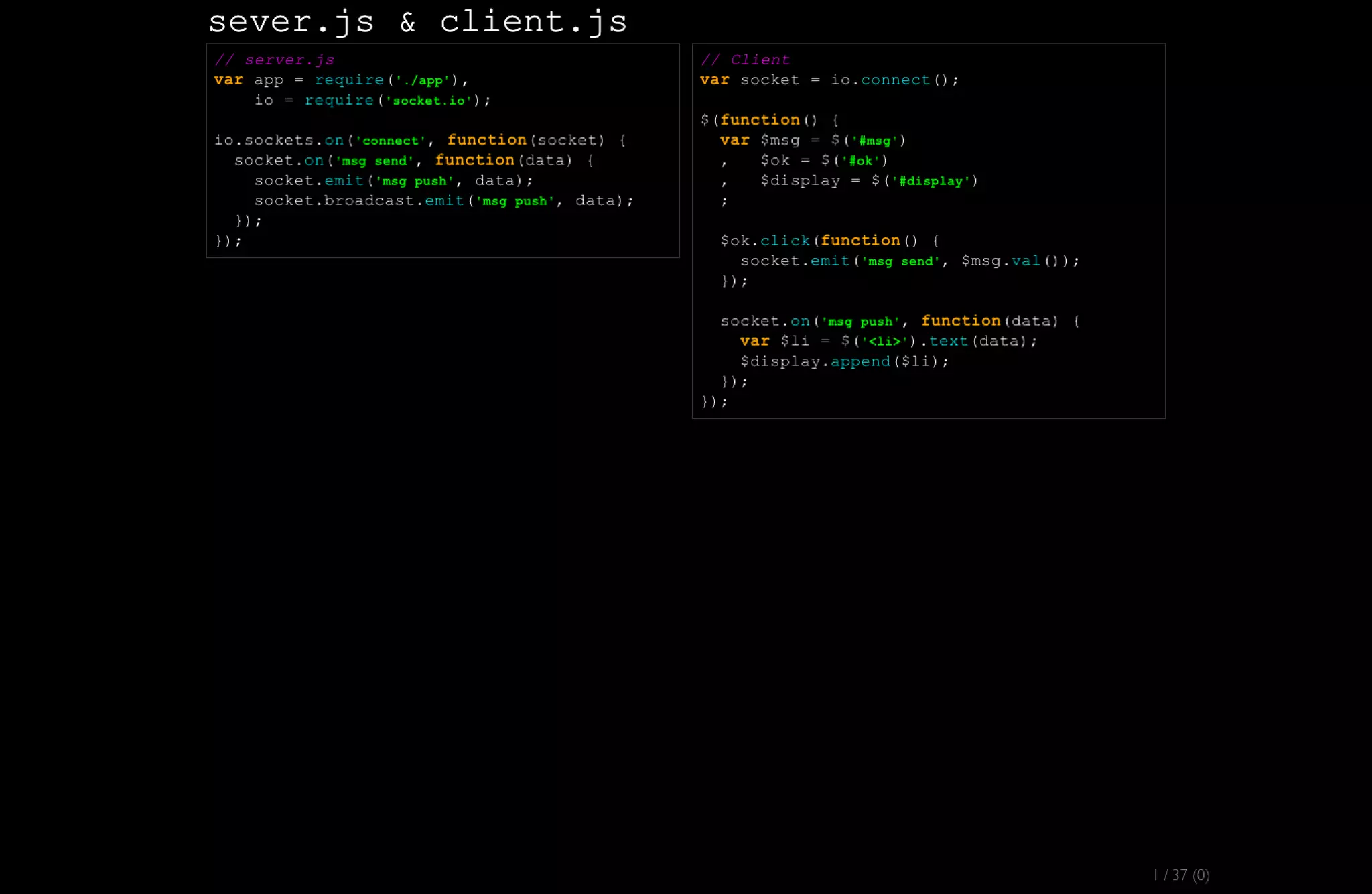Click the $display.append($li) line

pyautogui.click(x=844, y=361)
